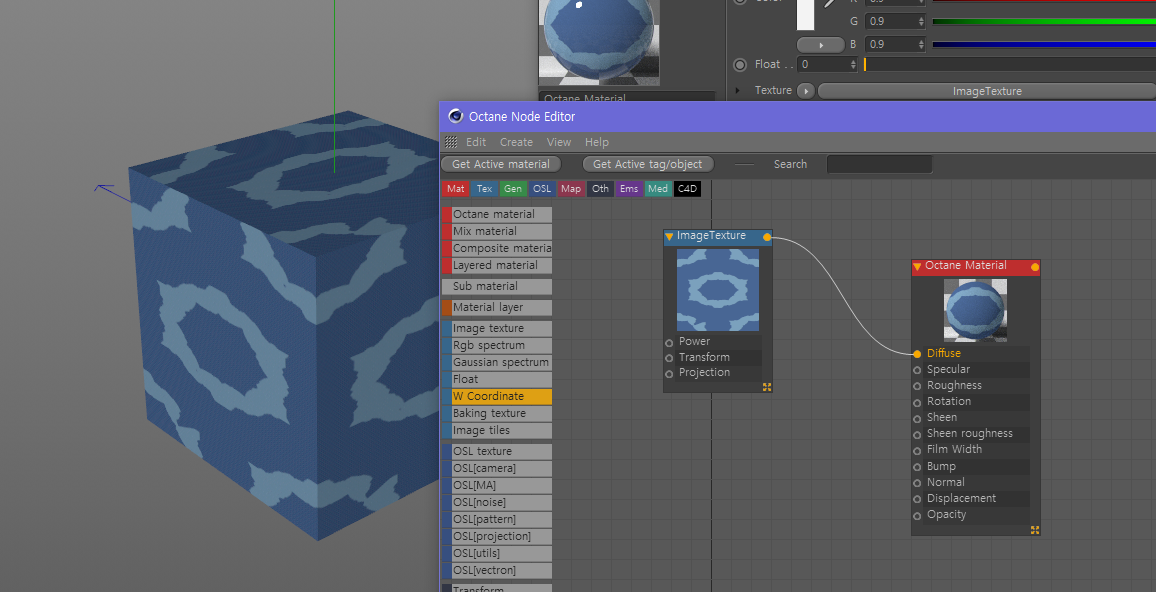Click the Get Active tag/object button

(x=648, y=164)
